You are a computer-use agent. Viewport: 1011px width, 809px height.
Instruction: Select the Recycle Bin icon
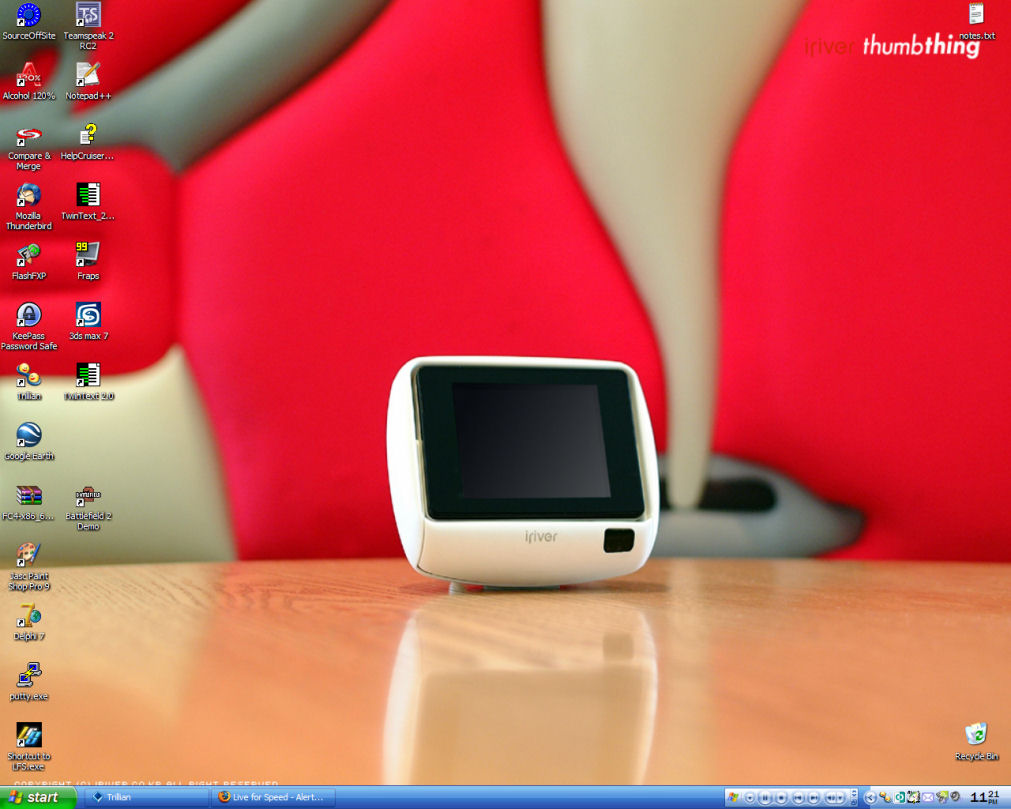click(x=976, y=742)
